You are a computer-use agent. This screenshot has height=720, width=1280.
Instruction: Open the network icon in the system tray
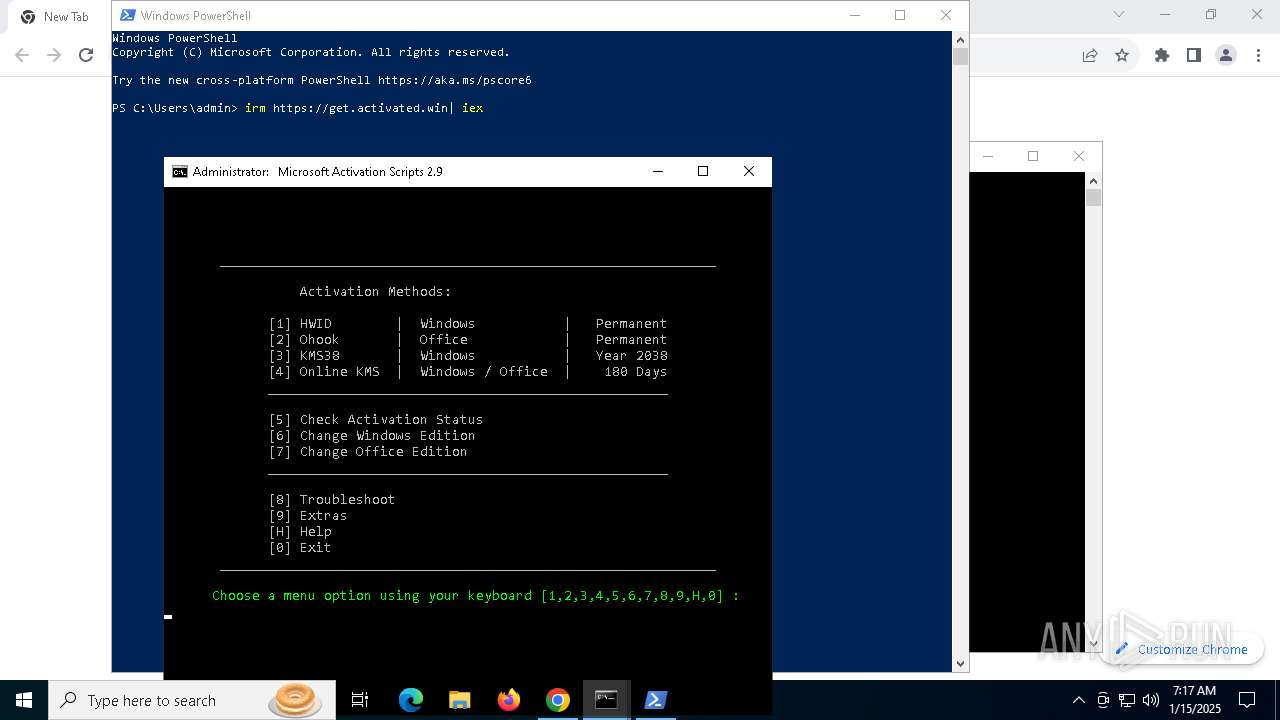[1127, 700]
